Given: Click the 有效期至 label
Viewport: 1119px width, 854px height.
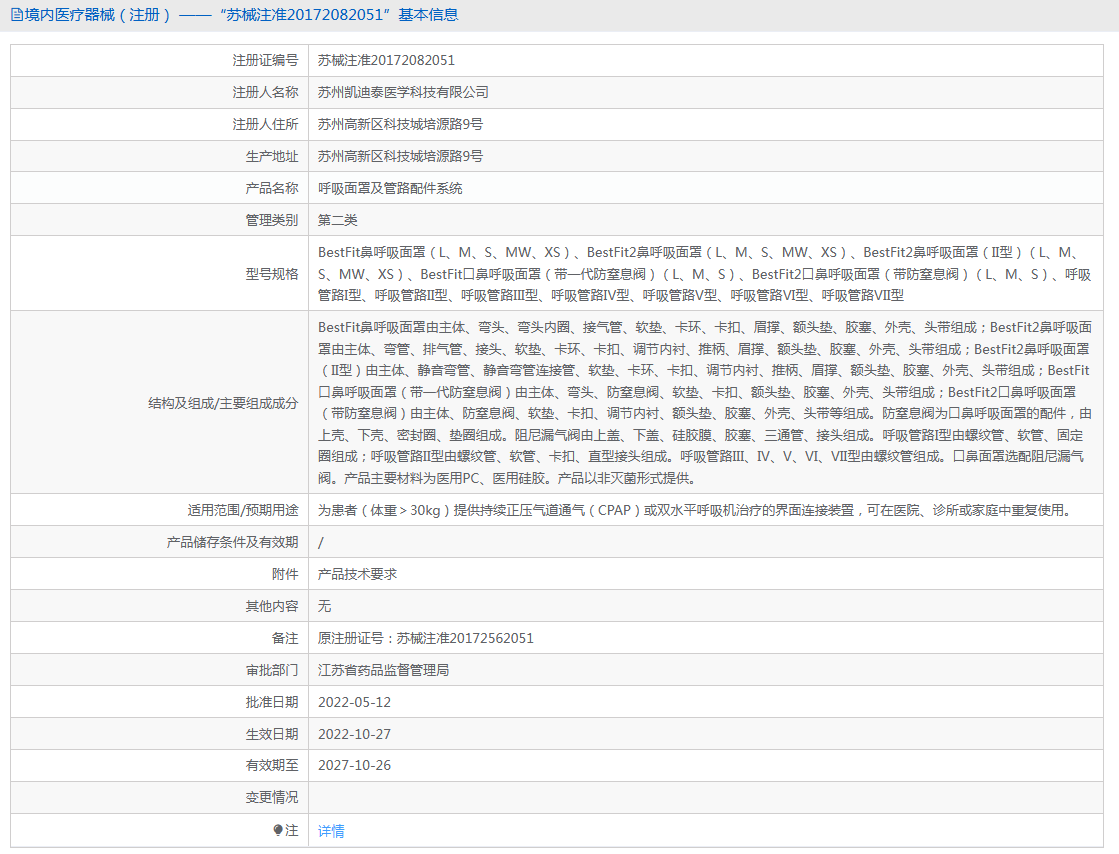Looking at the screenshot, I should click(272, 766).
